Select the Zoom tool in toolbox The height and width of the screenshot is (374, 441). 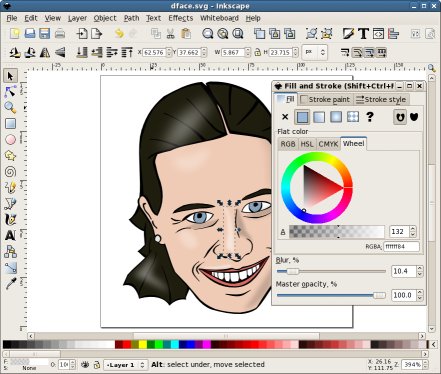(10, 107)
